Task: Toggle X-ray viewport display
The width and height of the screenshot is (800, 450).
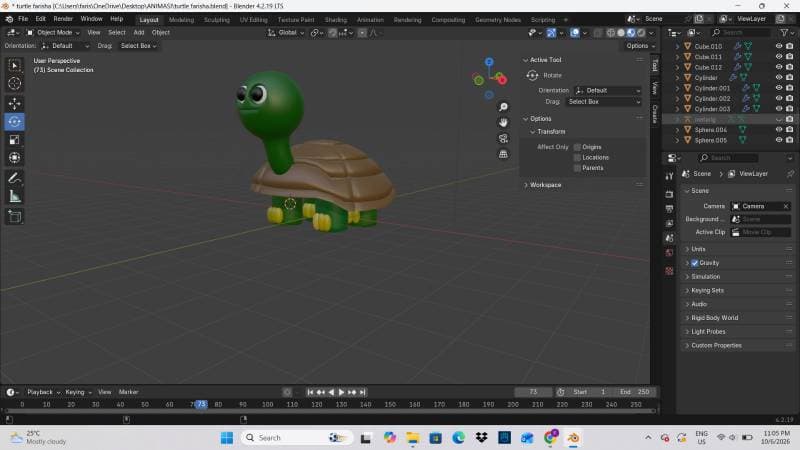Action: [x=597, y=33]
